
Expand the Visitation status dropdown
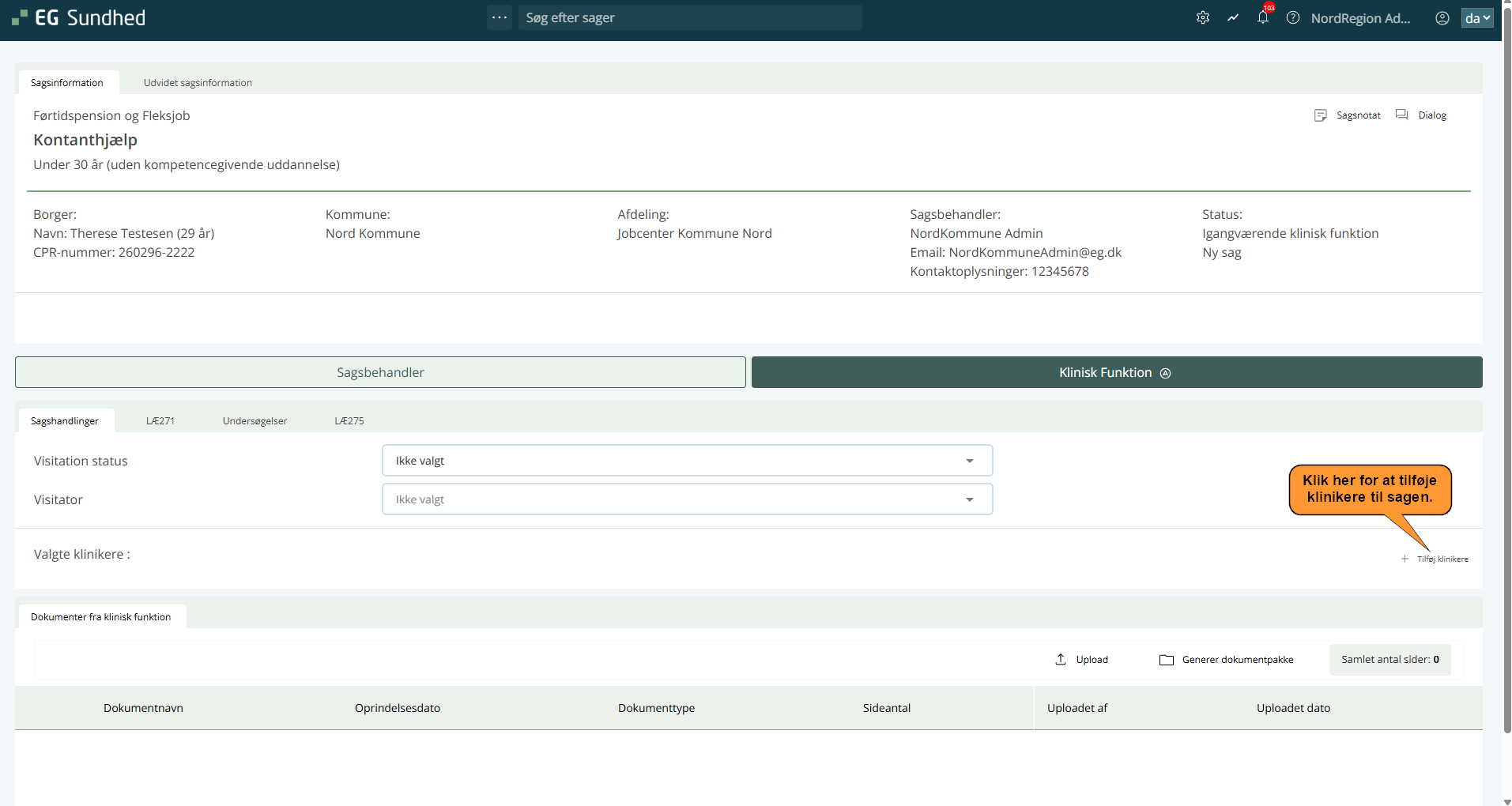[x=687, y=461]
